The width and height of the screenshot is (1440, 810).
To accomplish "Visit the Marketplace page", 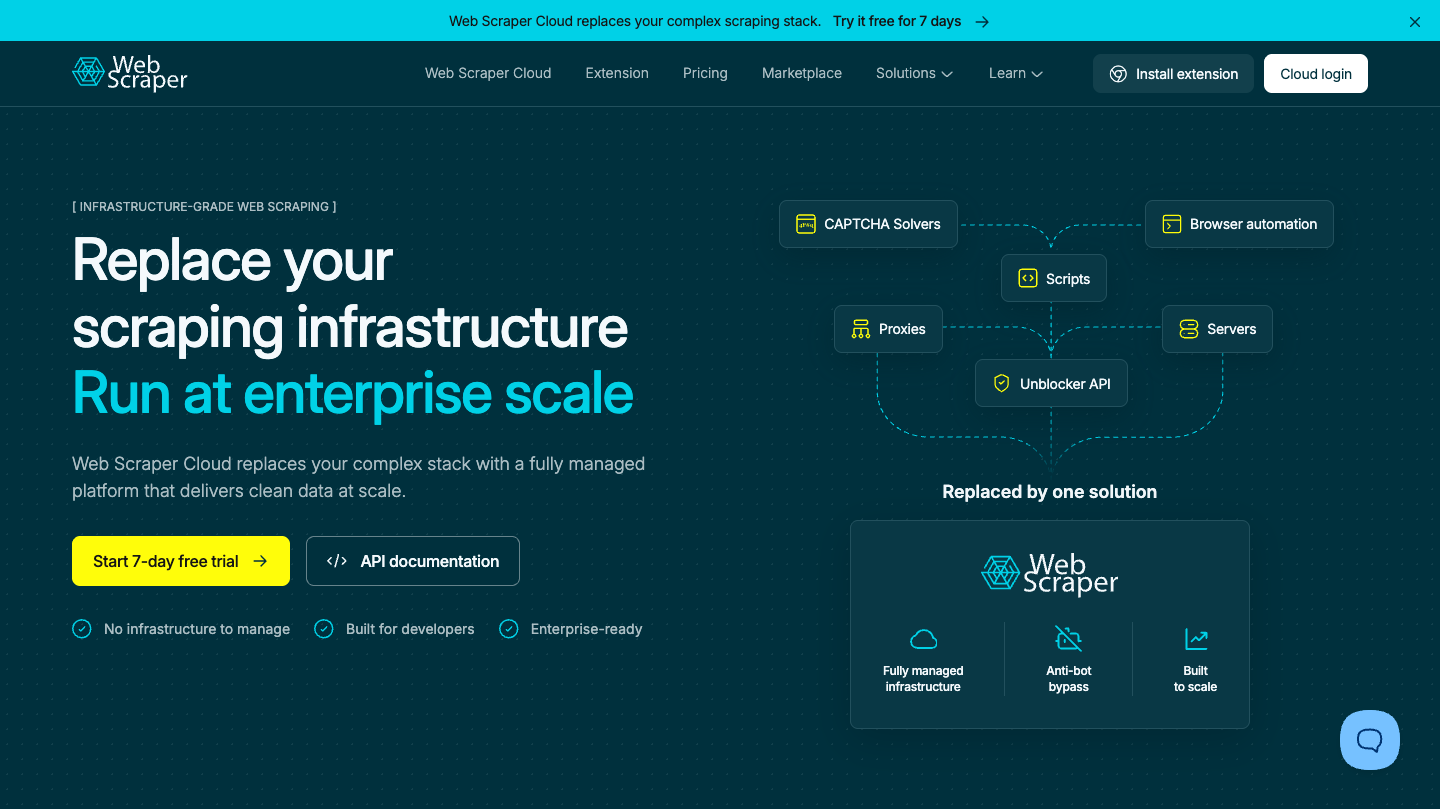I will pyautogui.click(x=802, y=73).
